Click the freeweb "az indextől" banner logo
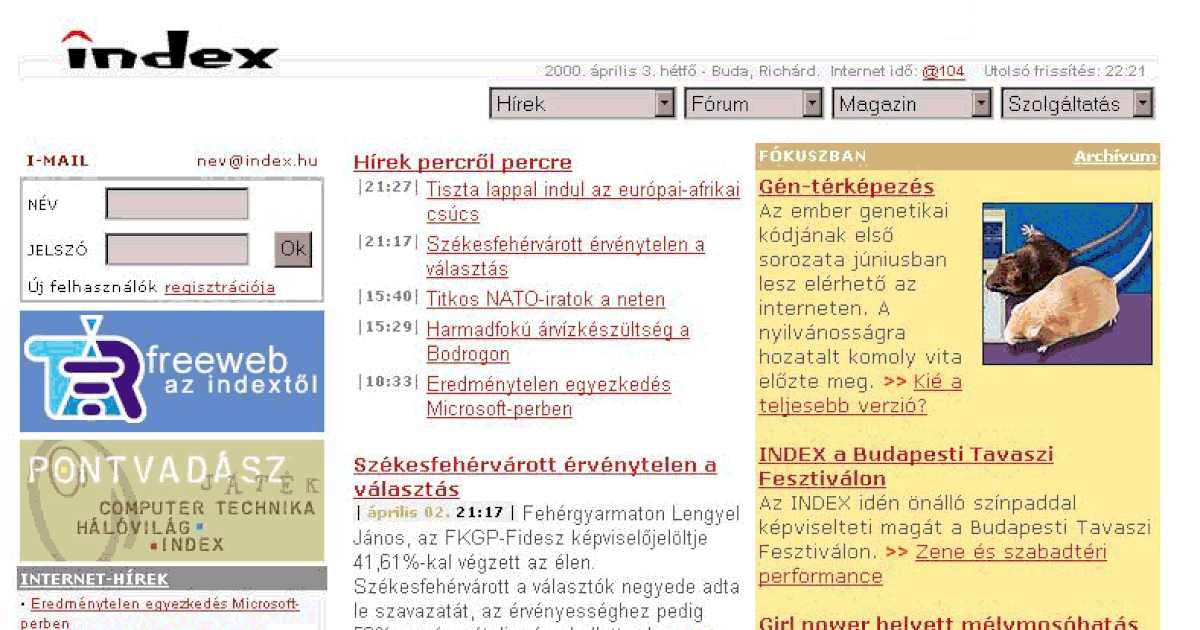This screenshot has height=630, width=1200. click(170, 370)
